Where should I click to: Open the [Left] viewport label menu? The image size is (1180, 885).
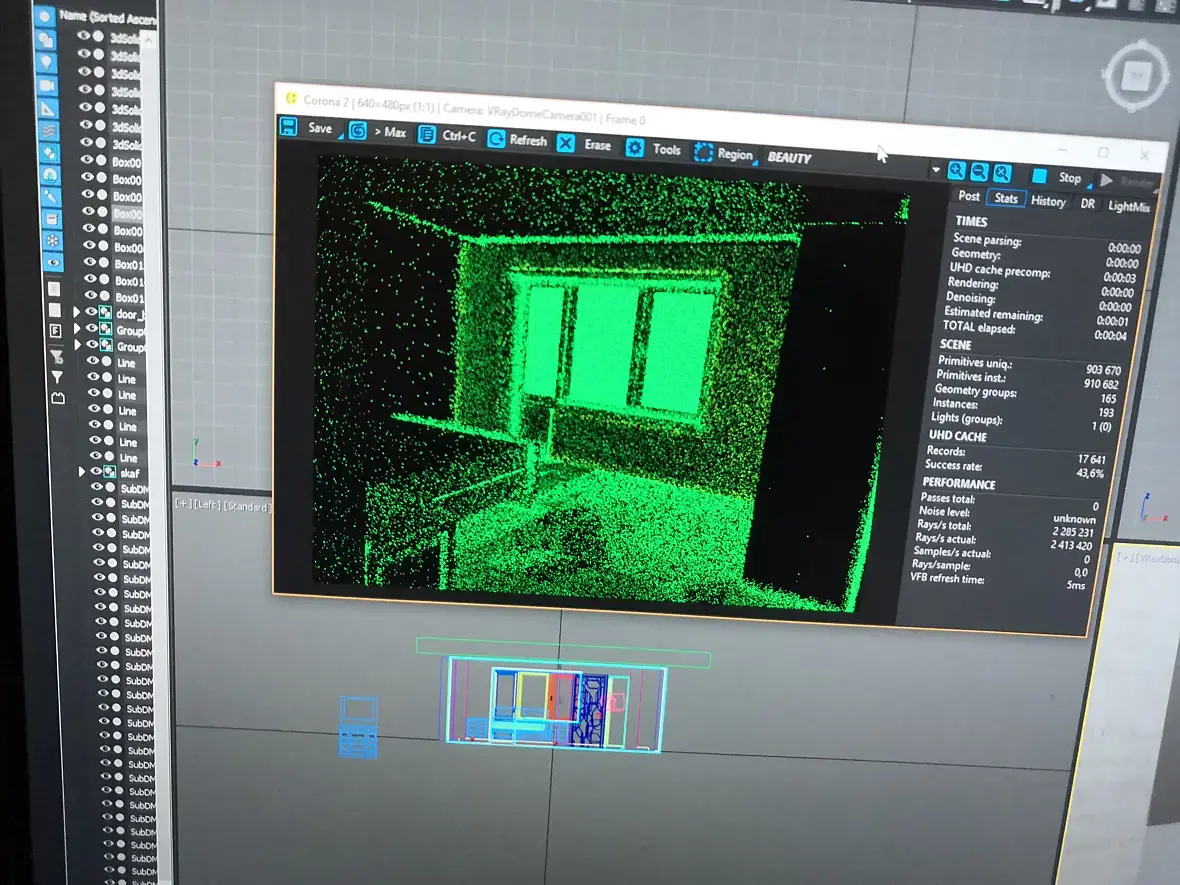point(207,503)
